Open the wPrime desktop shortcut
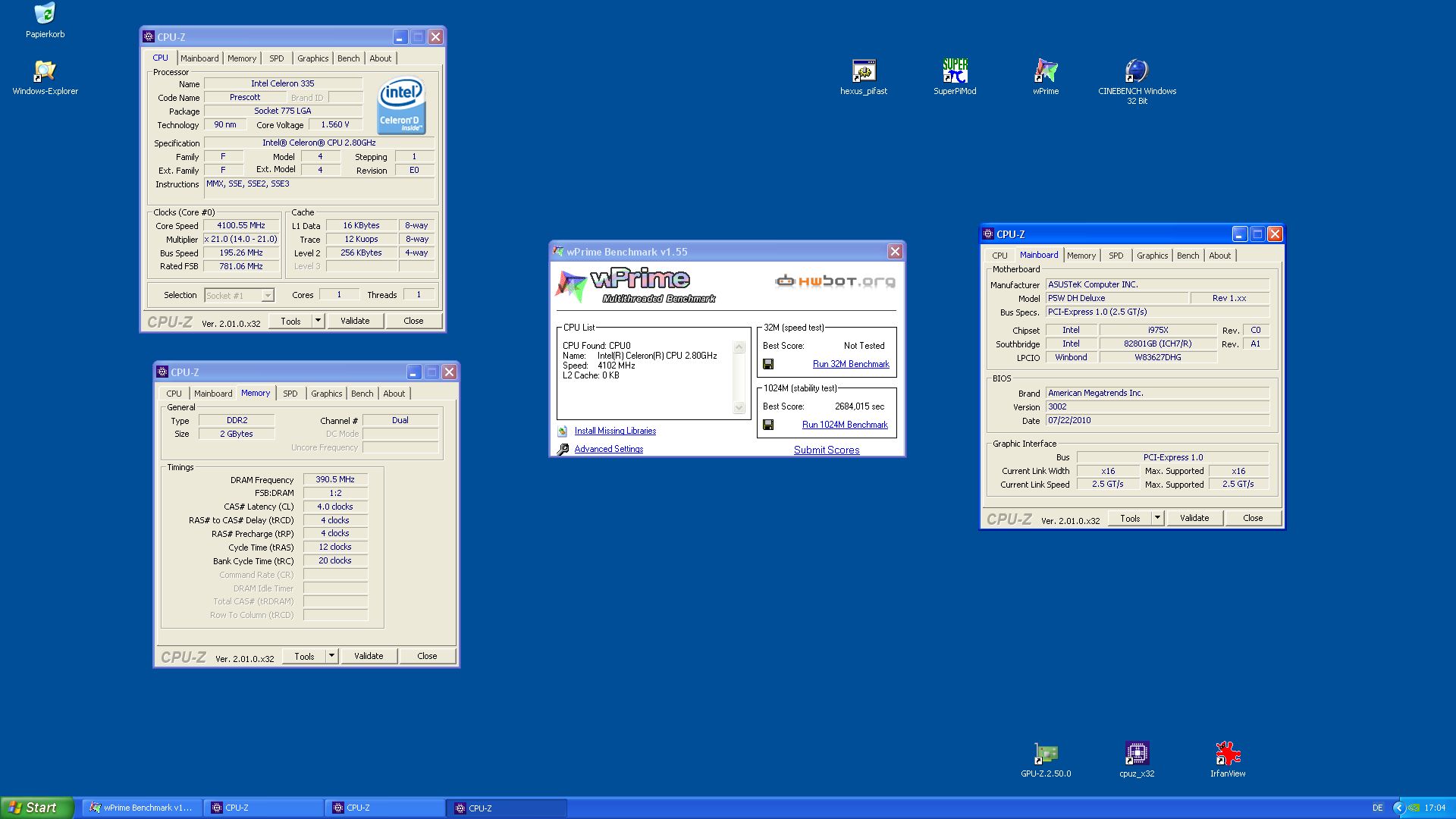The image size is (1456, 819). (1046, 71)
